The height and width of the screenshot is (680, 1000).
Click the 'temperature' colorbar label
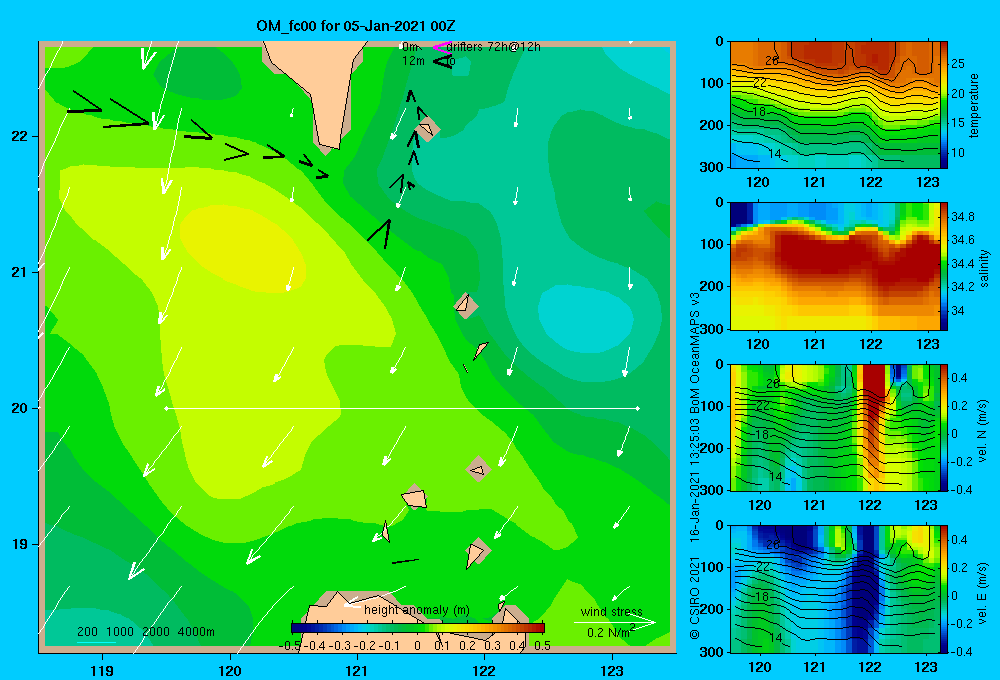click(x=974, y=105)
